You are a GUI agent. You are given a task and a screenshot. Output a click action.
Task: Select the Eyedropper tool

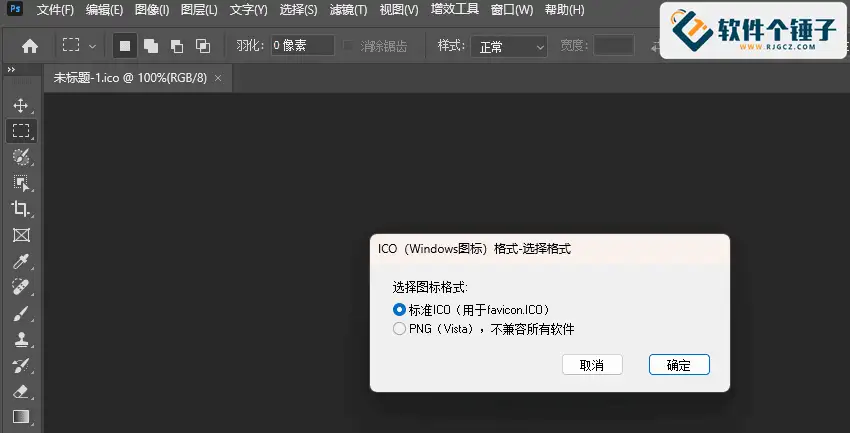coord(21,261)
